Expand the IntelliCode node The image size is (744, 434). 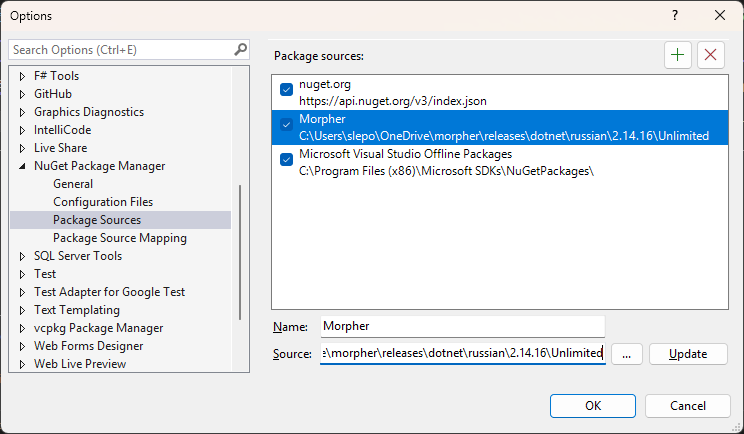click(x=23, y=130)
